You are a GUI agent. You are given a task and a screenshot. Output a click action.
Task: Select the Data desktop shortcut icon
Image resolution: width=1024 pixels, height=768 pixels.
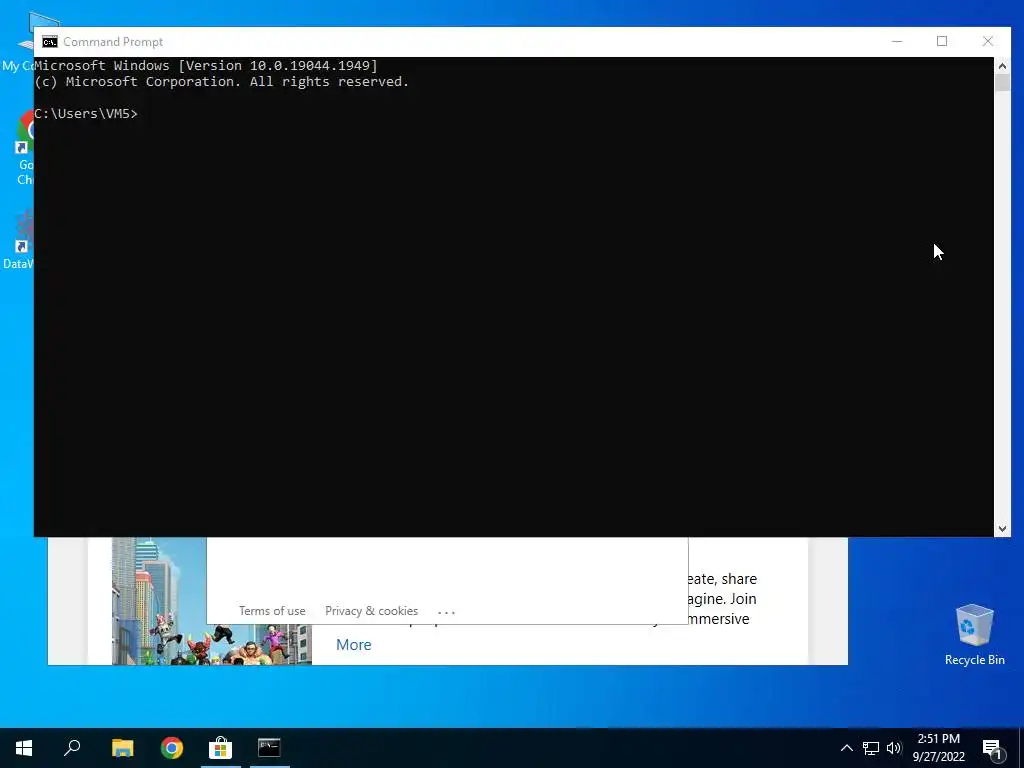coord(18,240)
